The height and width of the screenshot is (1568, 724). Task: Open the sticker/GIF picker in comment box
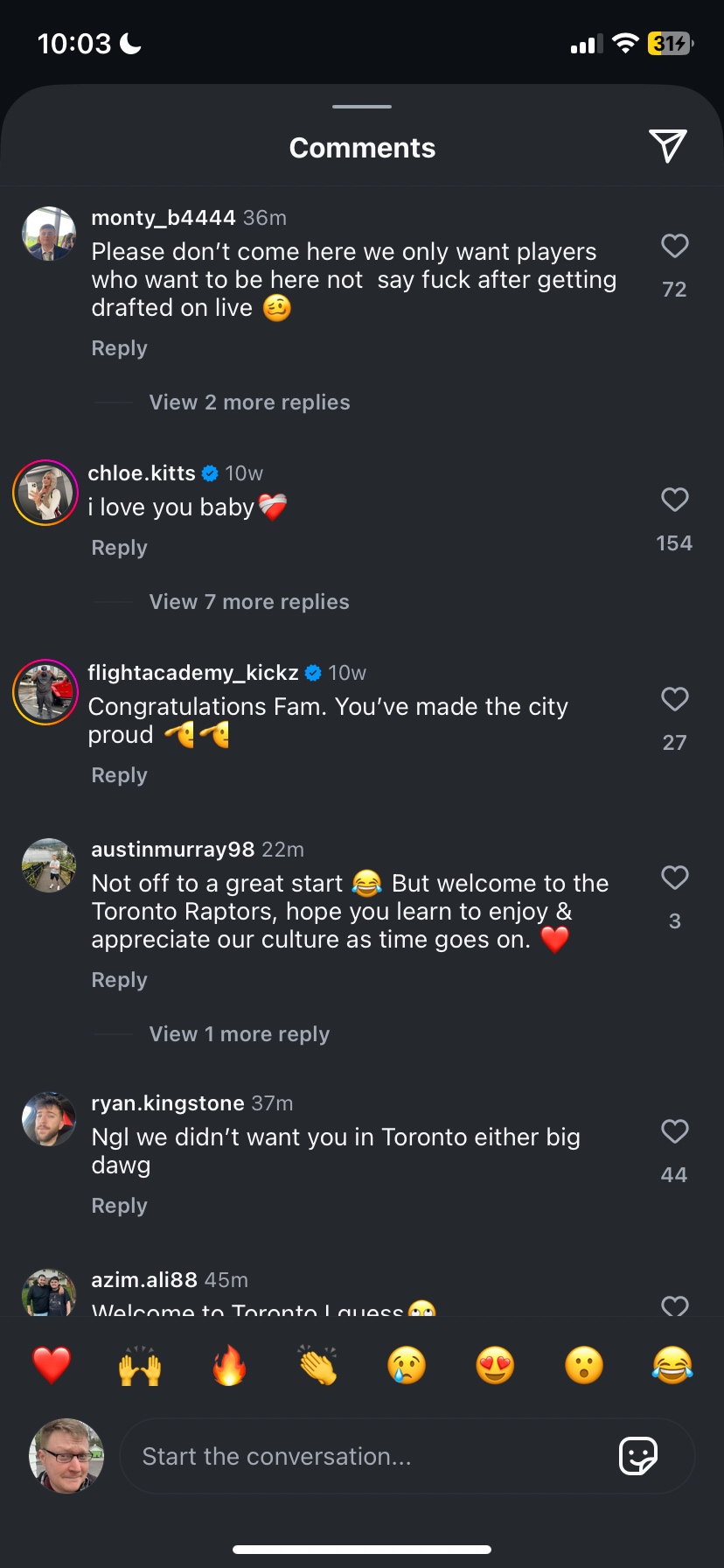coord(637,1456)
